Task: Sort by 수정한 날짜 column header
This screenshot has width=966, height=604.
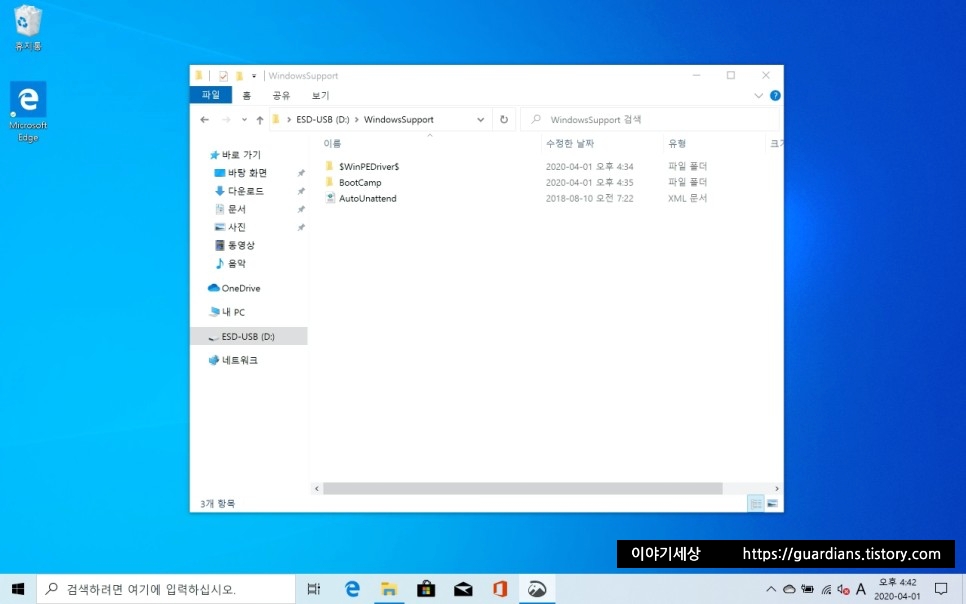Action: tap(570, 144)
